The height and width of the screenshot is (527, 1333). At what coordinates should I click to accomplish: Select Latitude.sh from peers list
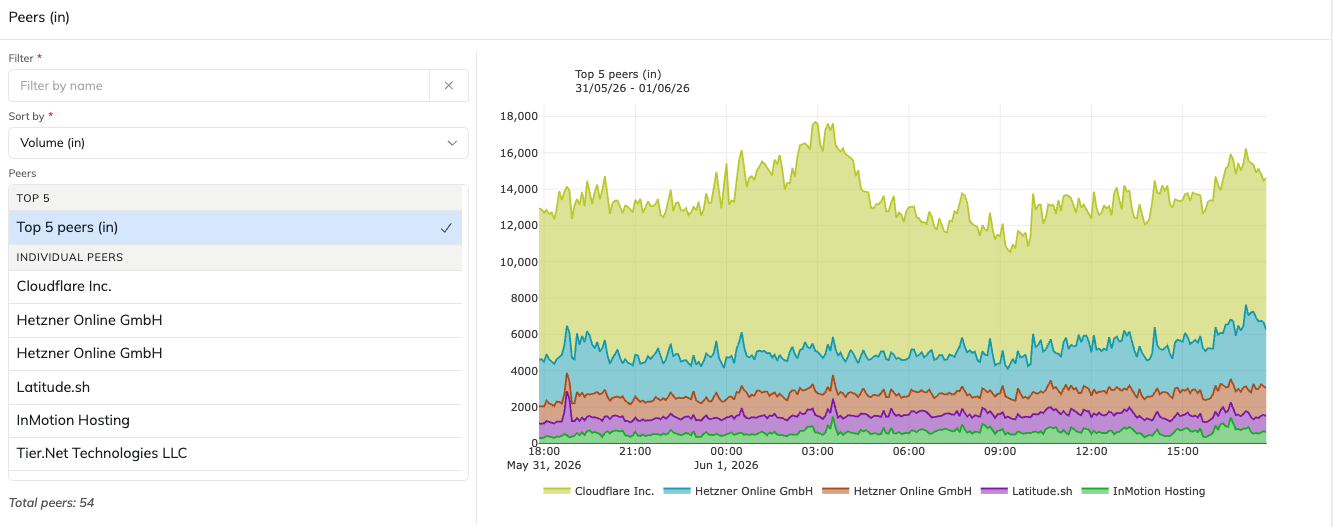click(235, 387)
